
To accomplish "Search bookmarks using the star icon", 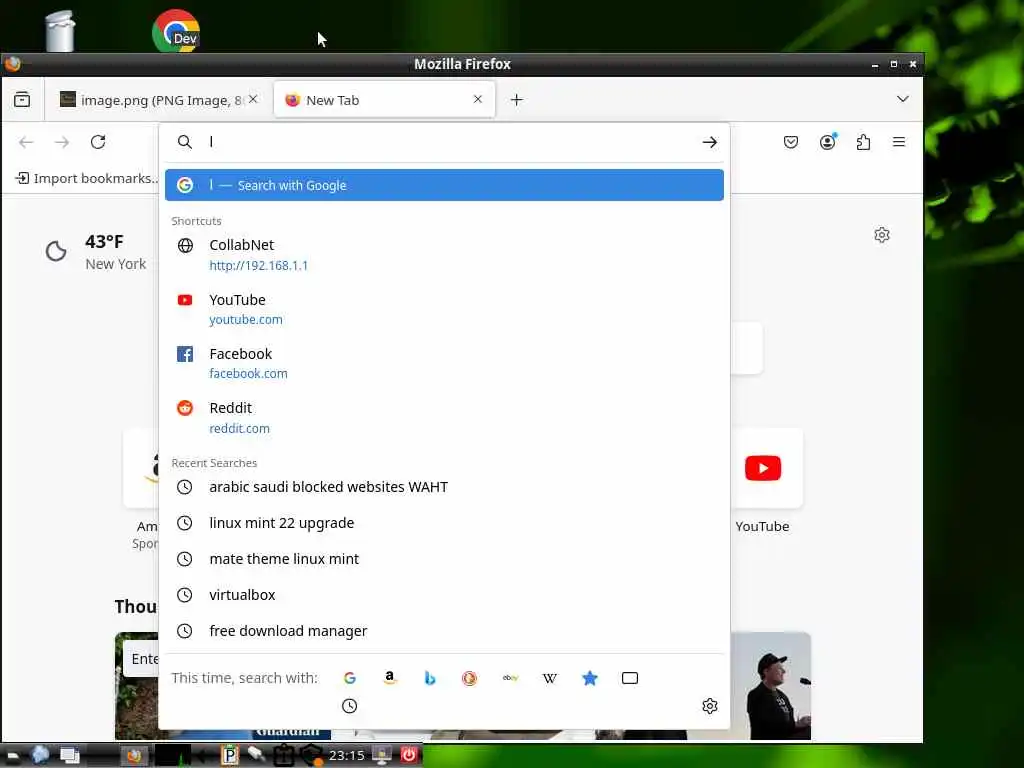I will pyautogui.click(x=590, y=678).
